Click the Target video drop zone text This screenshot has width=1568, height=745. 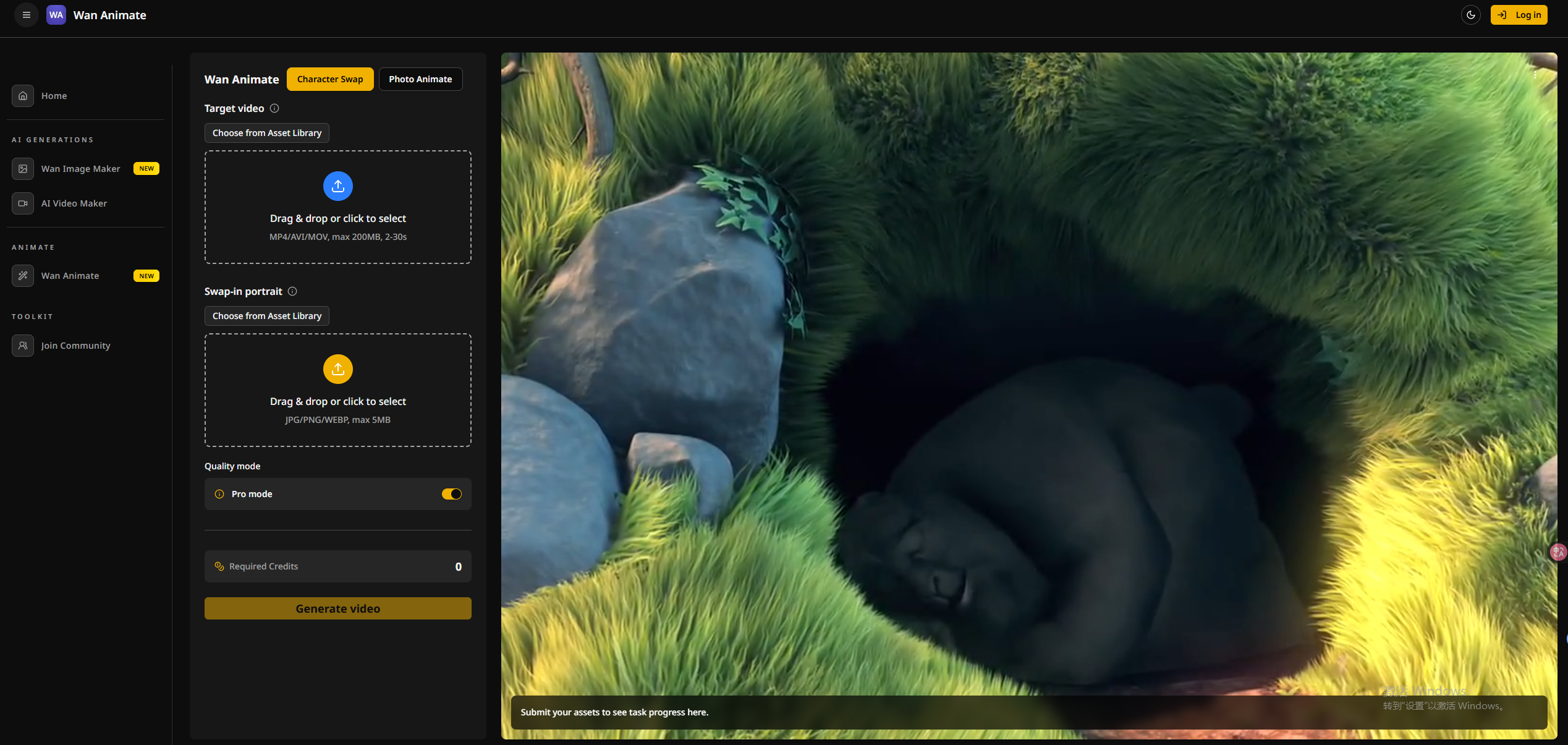pos(338,219)
